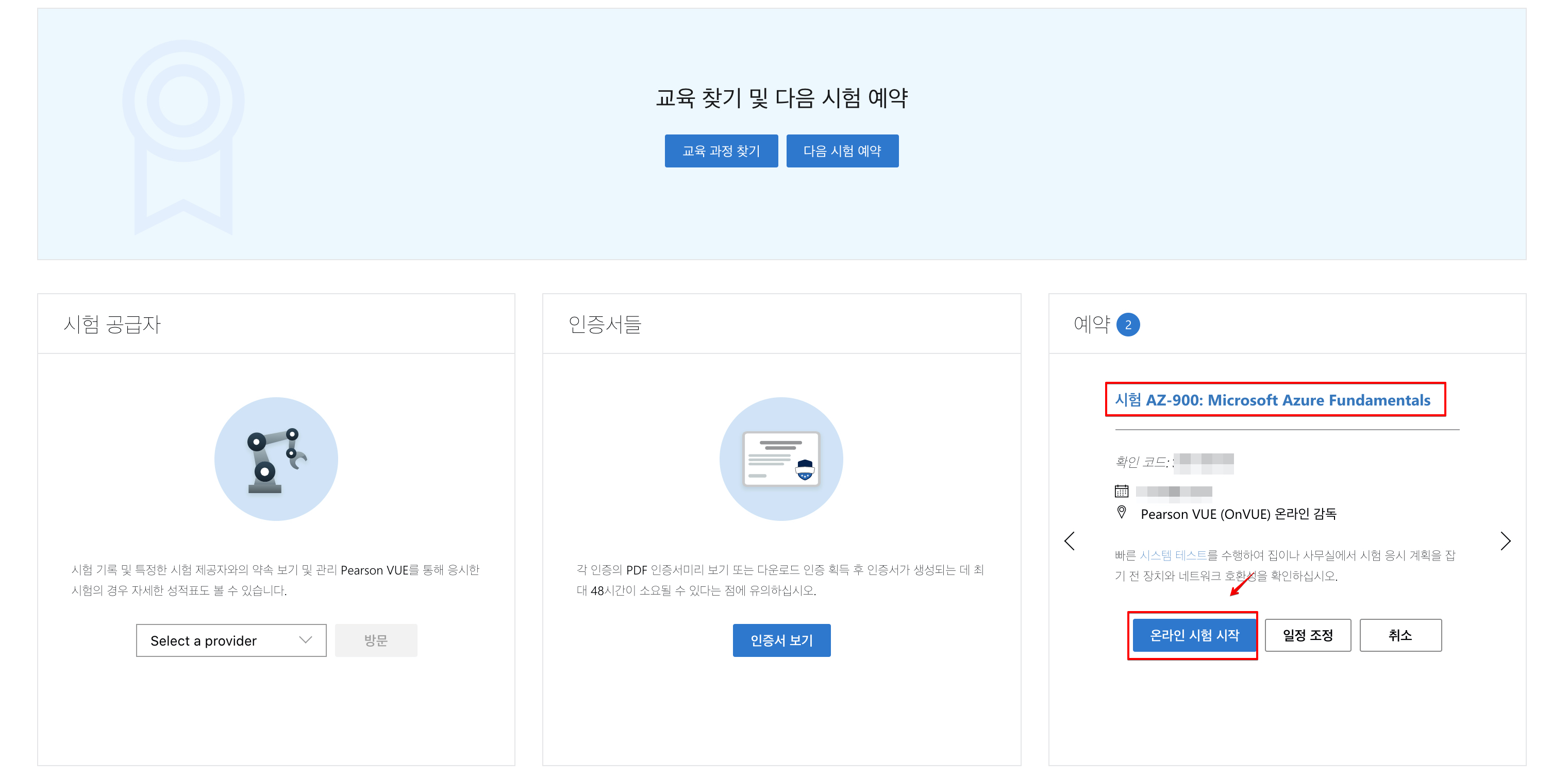
Task: Click the calendar icon in appointment card
Action: click(x=1121, y=491)
